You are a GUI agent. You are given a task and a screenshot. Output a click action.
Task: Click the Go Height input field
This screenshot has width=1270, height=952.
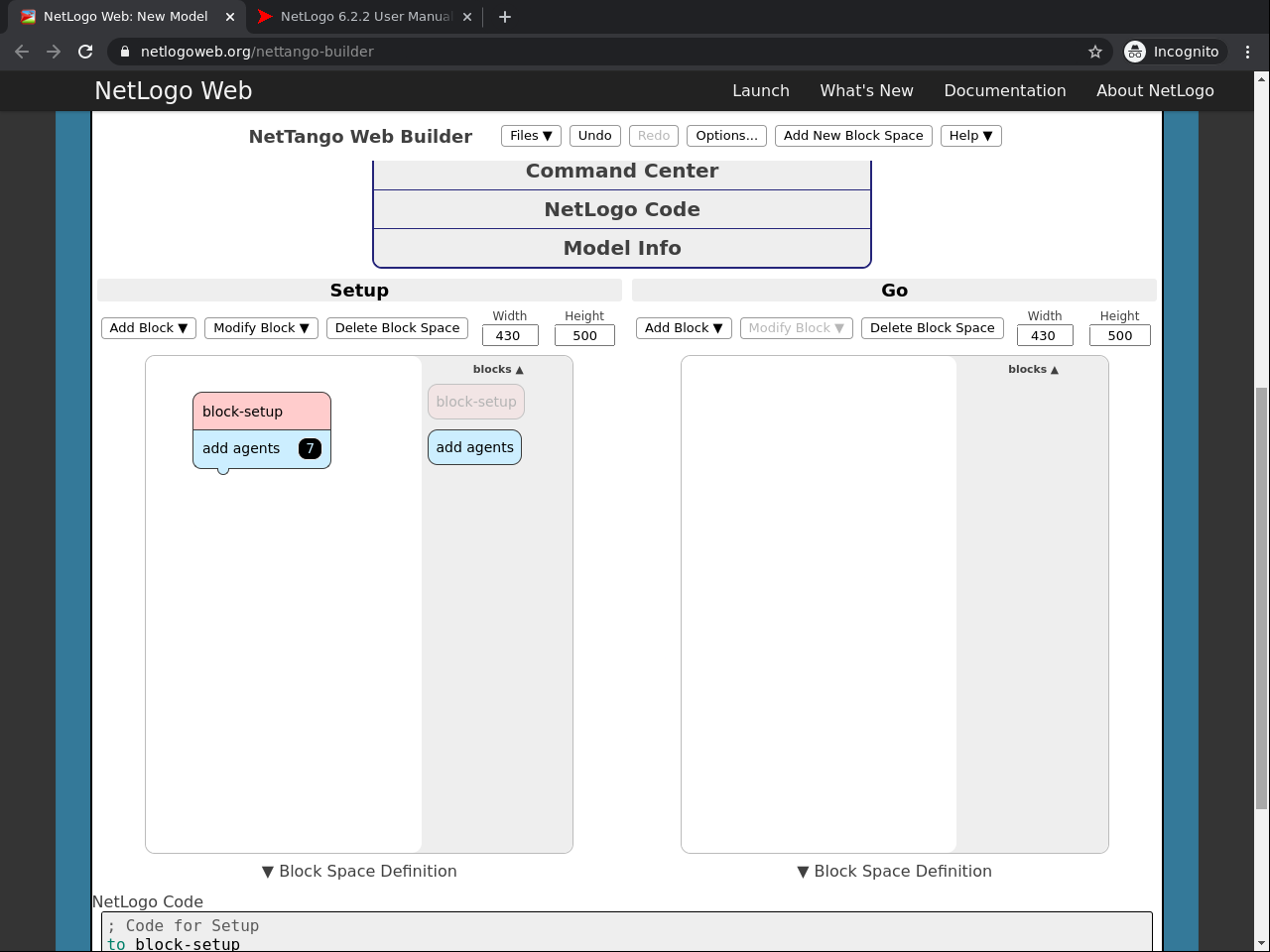(1120, 335)
